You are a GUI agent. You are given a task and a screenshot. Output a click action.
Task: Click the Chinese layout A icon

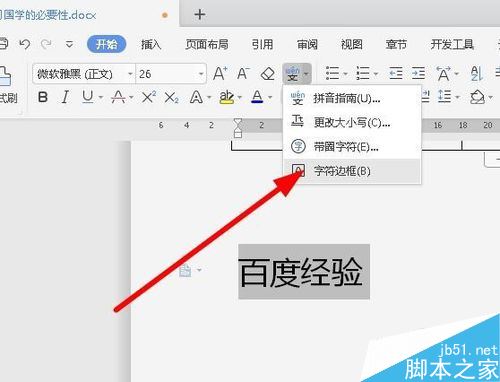[443, 73]
